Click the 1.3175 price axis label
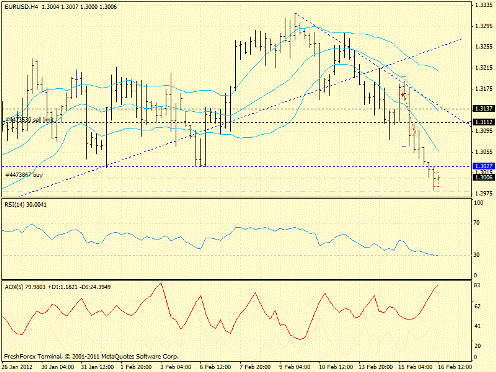 pos(484,89)
